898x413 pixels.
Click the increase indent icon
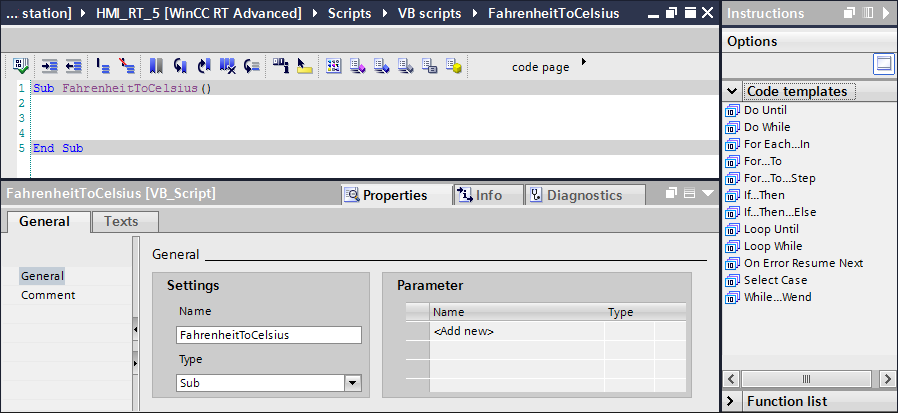[x=50, y=66]
